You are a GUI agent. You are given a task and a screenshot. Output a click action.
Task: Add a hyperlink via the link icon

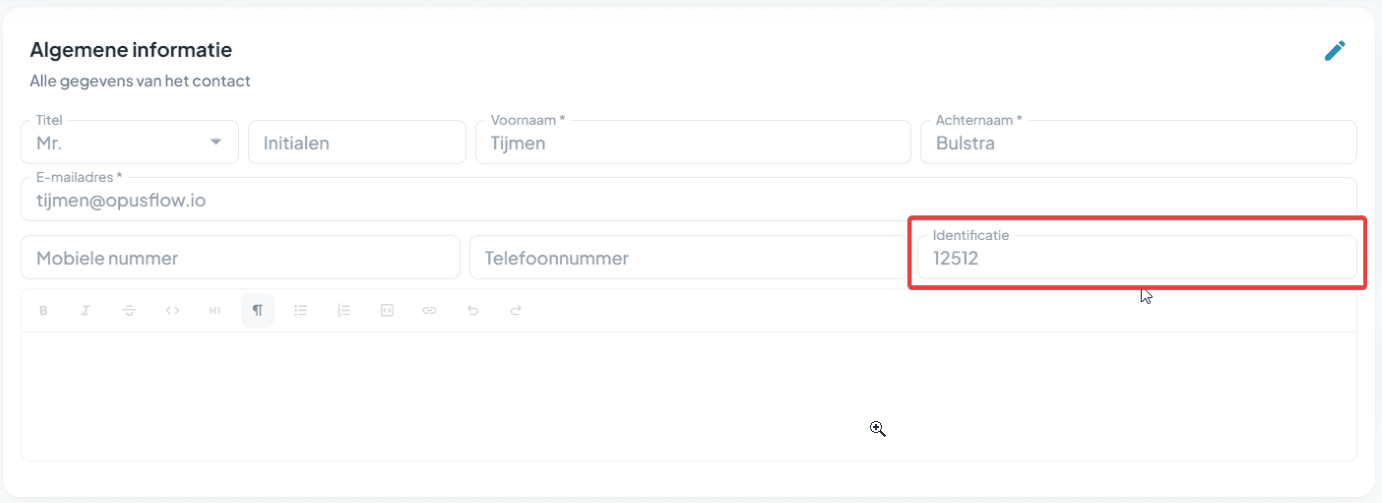[x=430, y=311]
